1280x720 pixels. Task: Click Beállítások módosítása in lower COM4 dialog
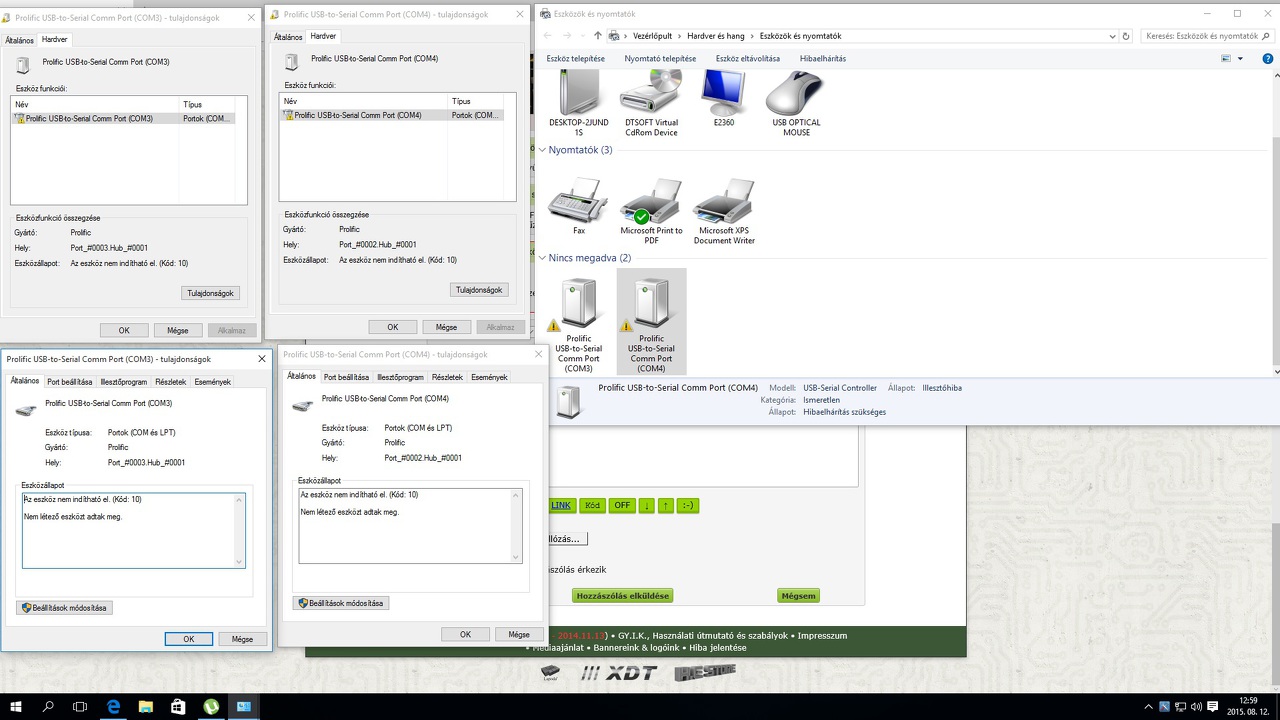pos(341,603)
